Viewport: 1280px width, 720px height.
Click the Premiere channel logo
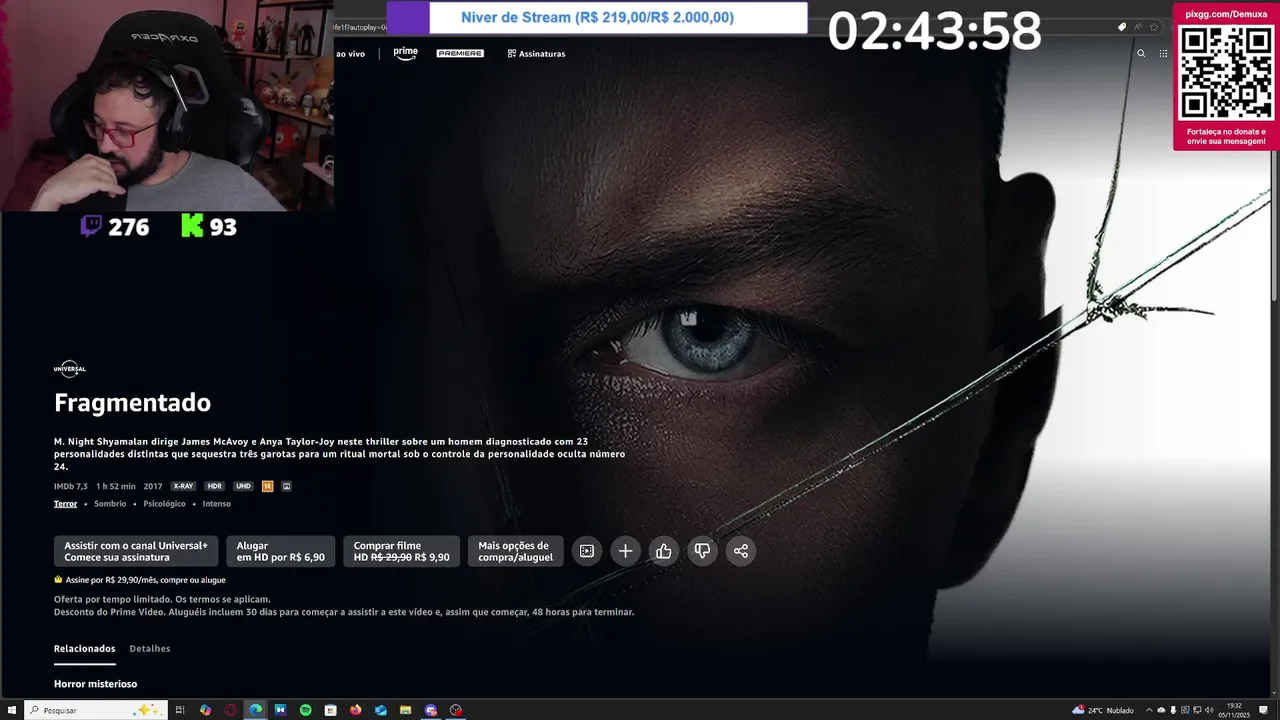tap(460, 53)
